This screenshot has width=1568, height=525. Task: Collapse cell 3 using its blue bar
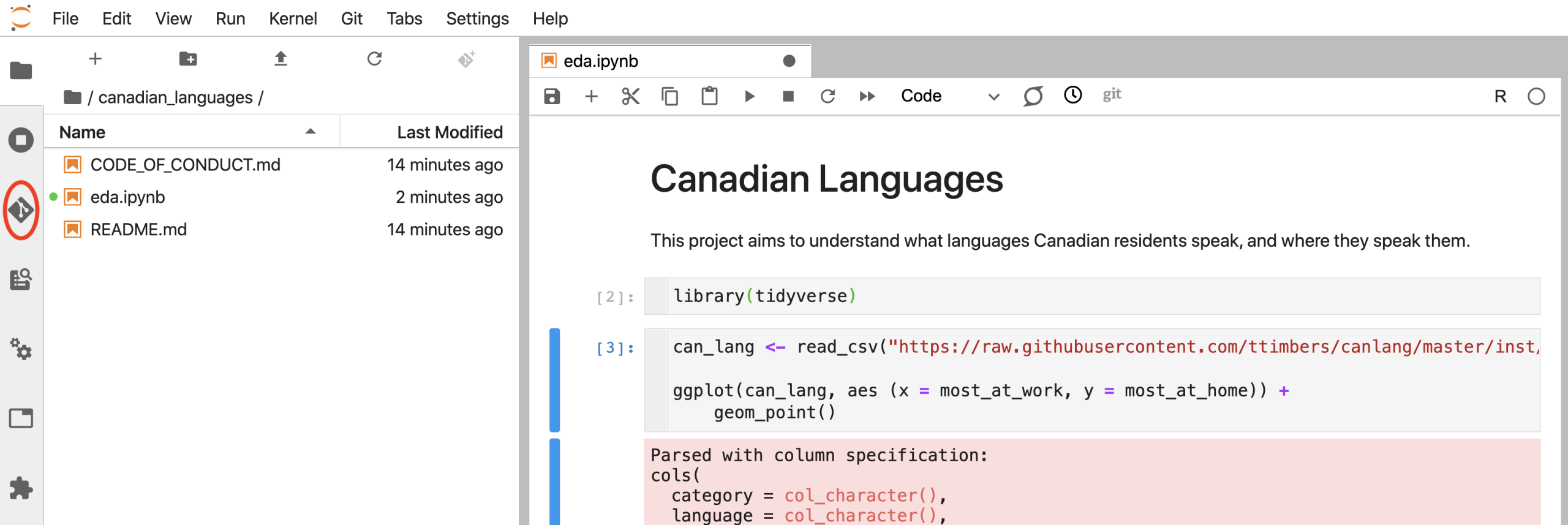(554, 380)
